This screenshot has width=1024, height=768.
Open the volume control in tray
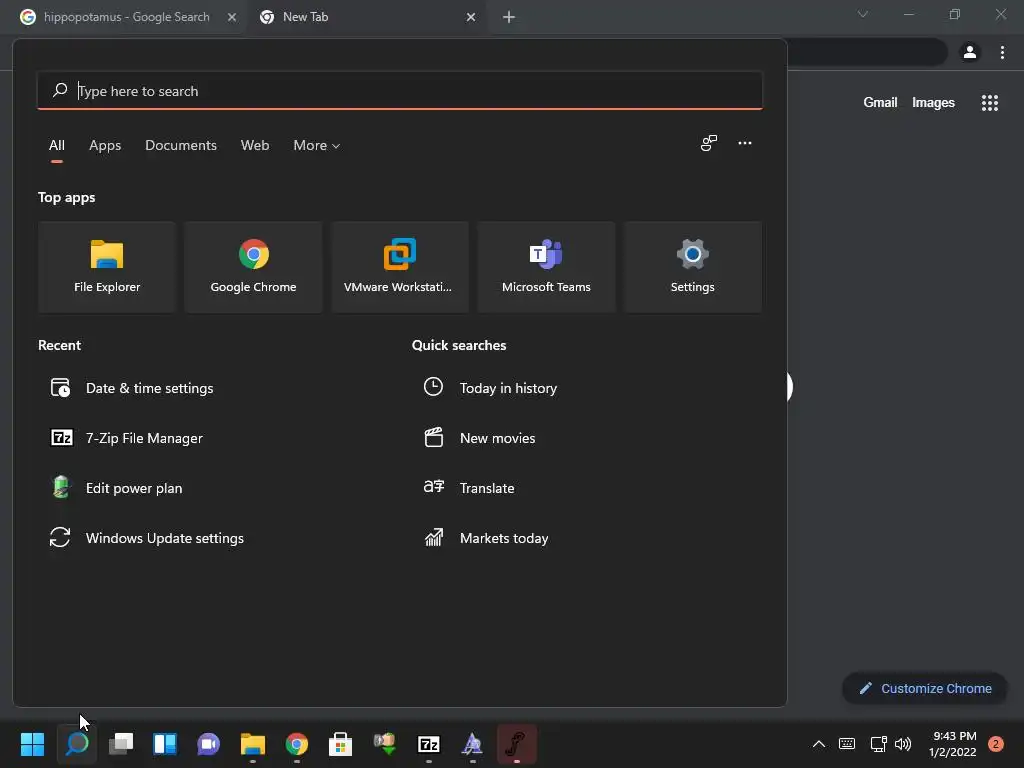(x=903, y=744)
